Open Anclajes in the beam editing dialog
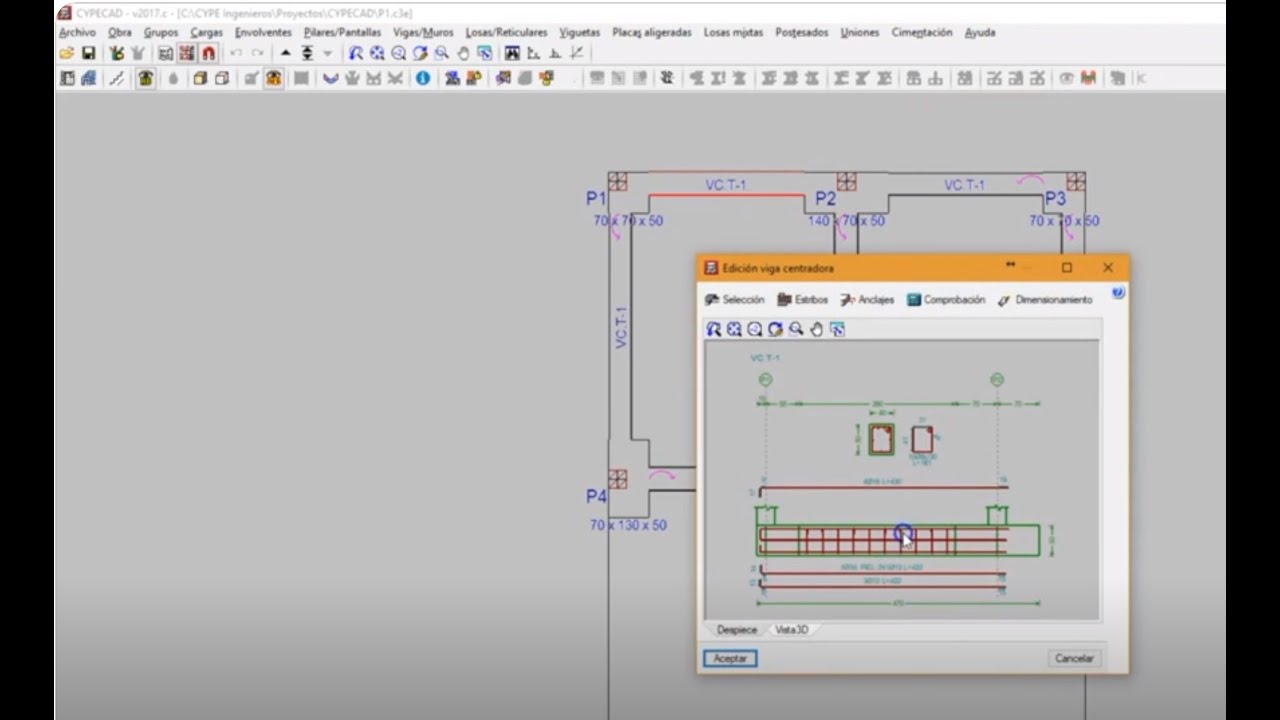This screenshot has height=720, width=1280. click(x=867, y=300)
